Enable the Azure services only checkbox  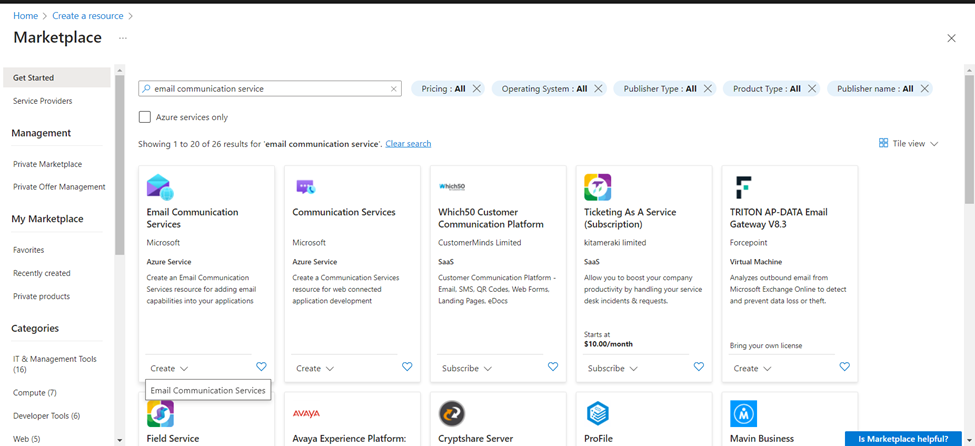coord(144,117)
